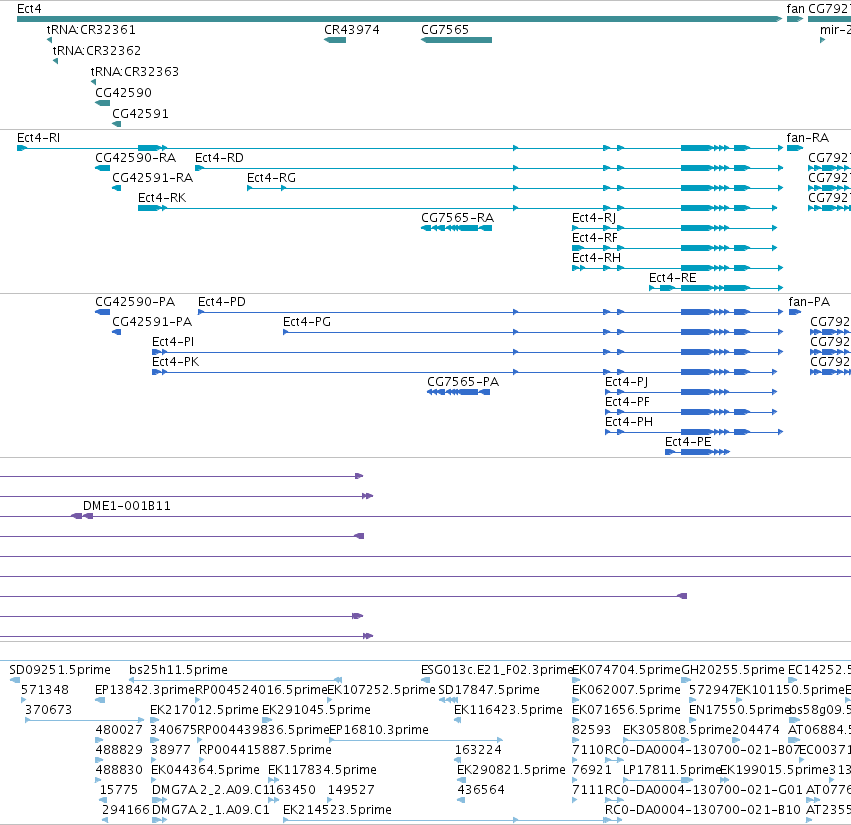The image size is (851, 825).
Task: Click the teal CG7565 gene bar
Action: (x=456, y=40)
